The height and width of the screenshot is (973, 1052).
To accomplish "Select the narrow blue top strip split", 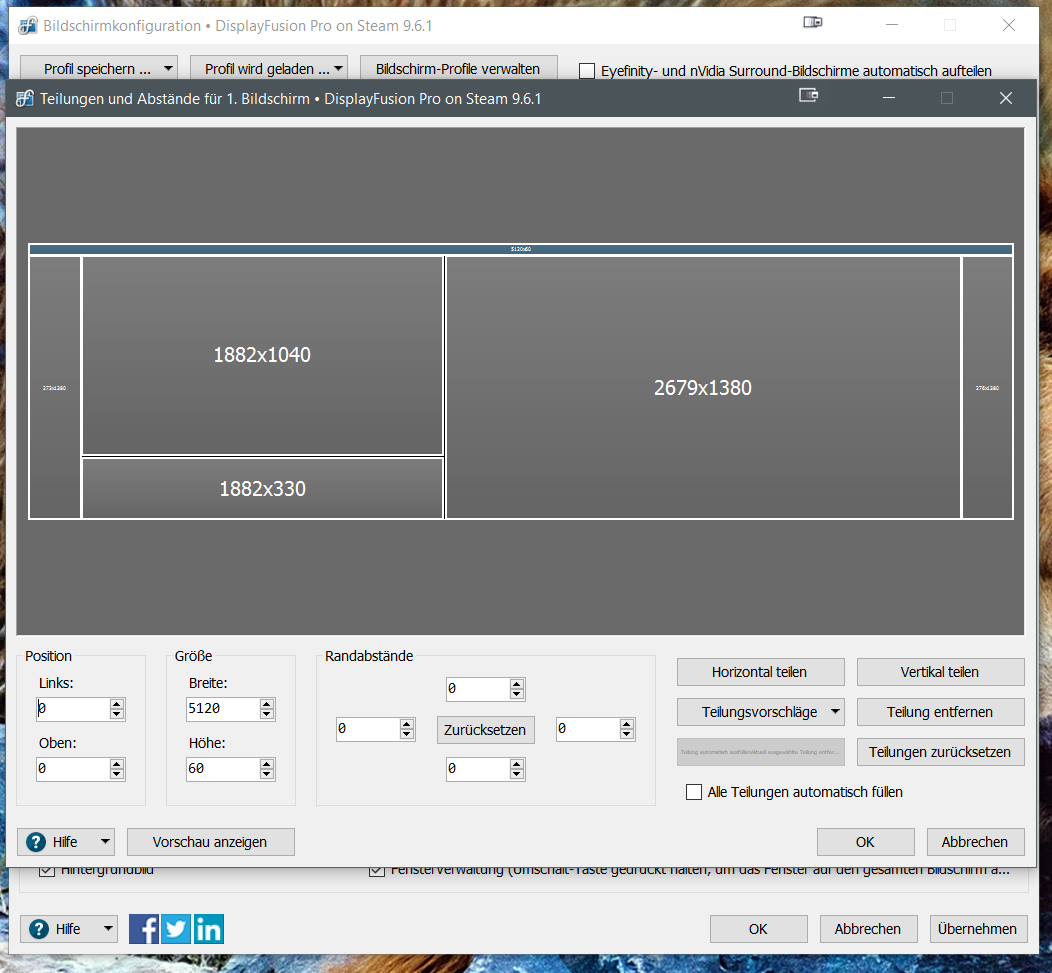I will coord(521,249).
